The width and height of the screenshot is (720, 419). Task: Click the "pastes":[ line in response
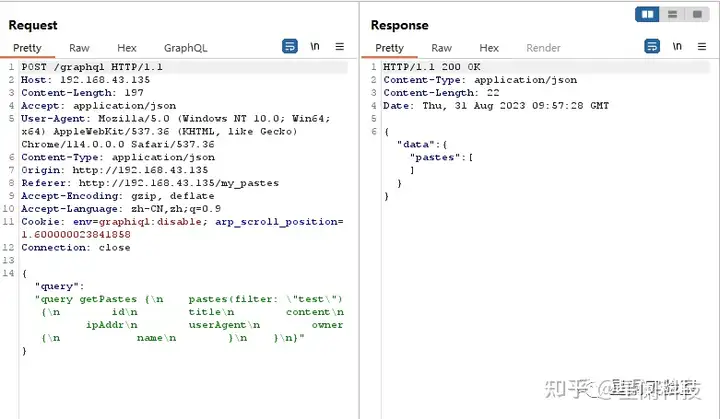(x=442, y=157)
